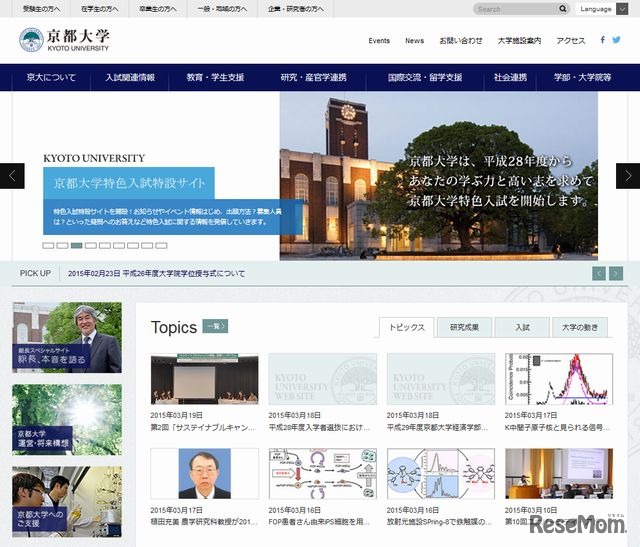
Task: Open 社会連携 main menu
Action: [x=510, y=77]
